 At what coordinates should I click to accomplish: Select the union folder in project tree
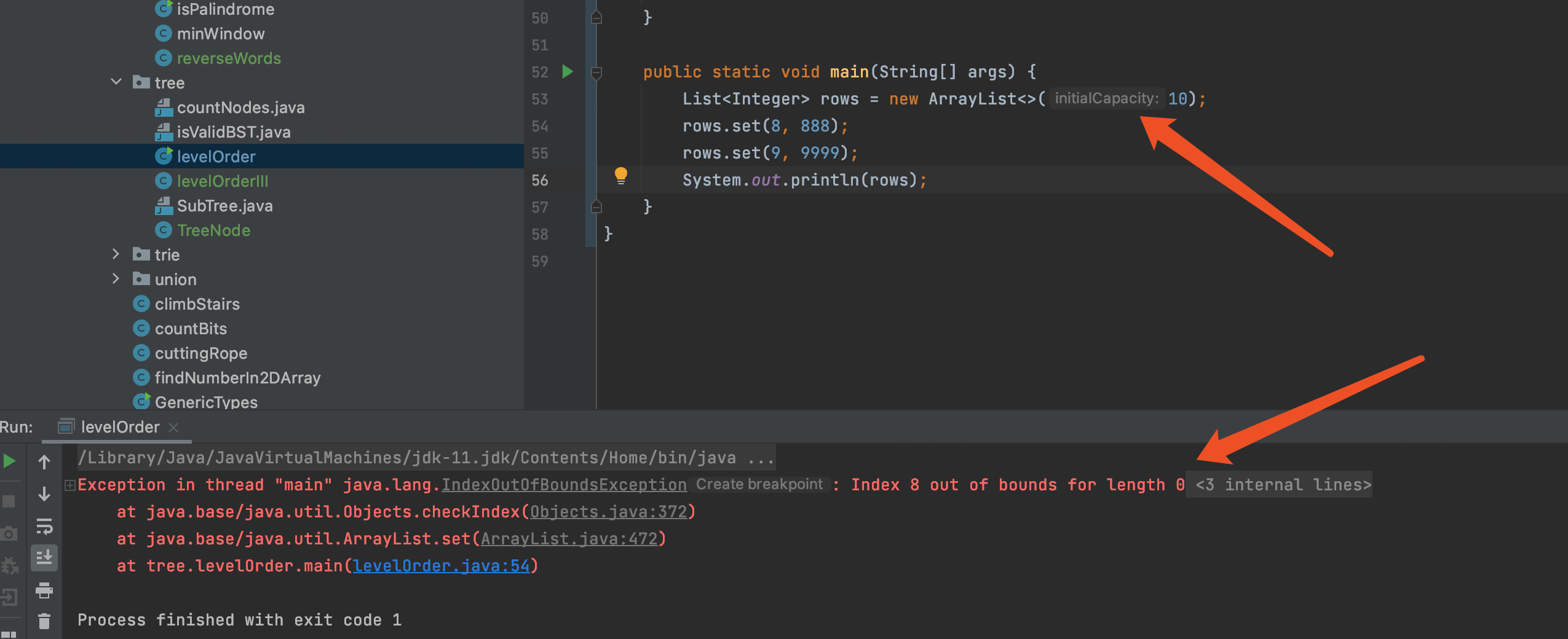click(x=175, y=279)
